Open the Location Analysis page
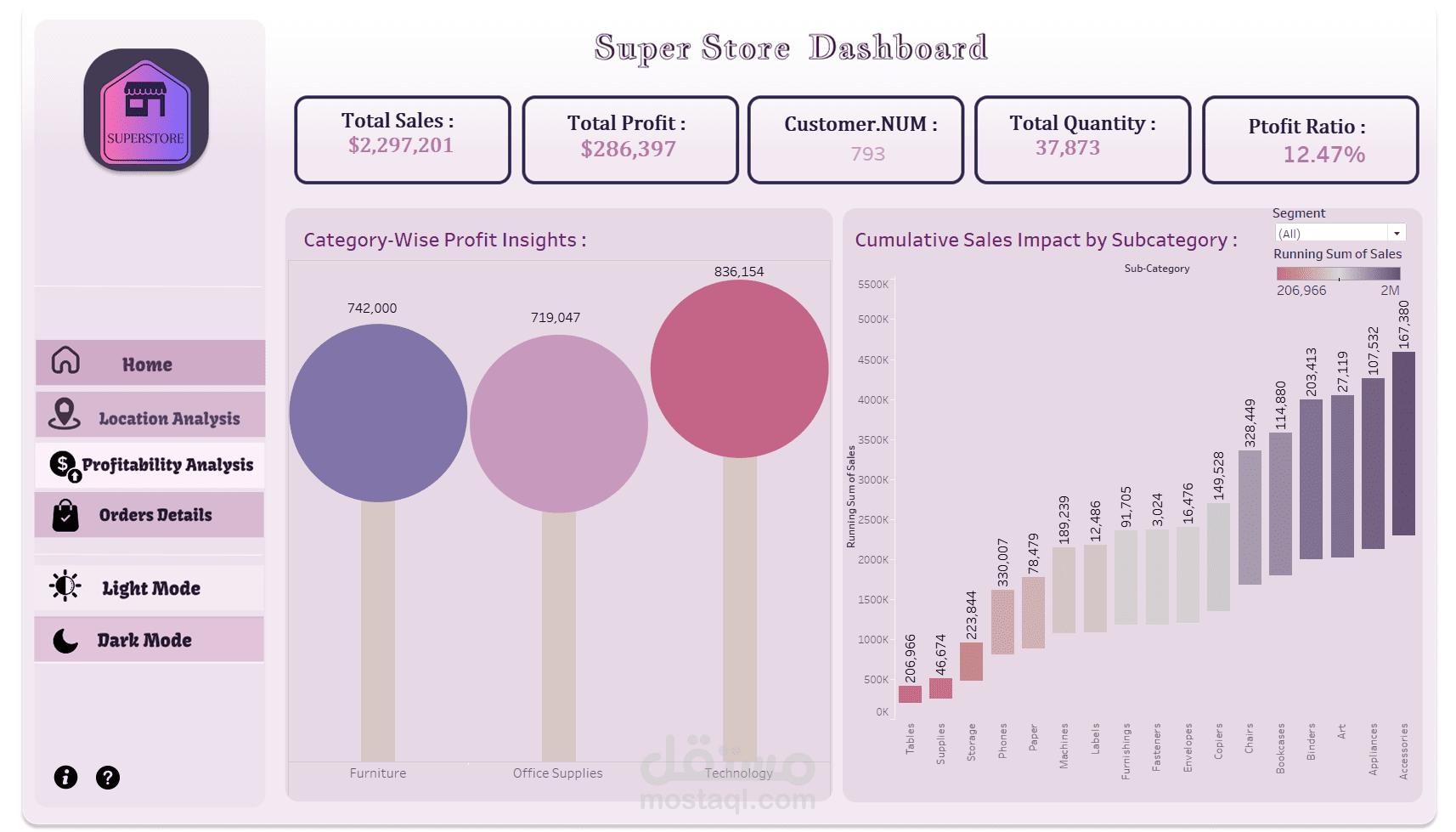This screenshot has height=832, width=1456. (x=169, y=418)
